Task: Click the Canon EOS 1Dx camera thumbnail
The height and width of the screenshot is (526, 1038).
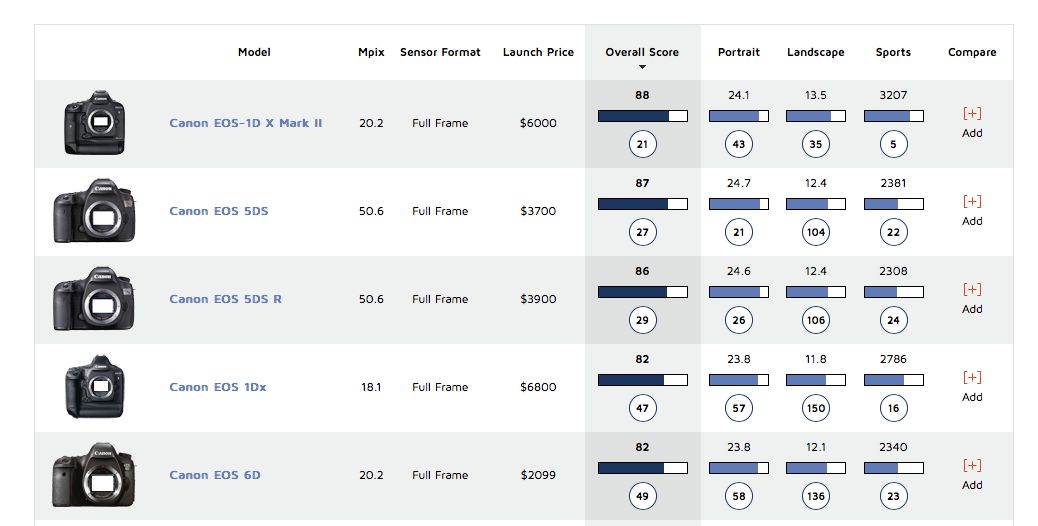Action: click(x=95, y=386)
